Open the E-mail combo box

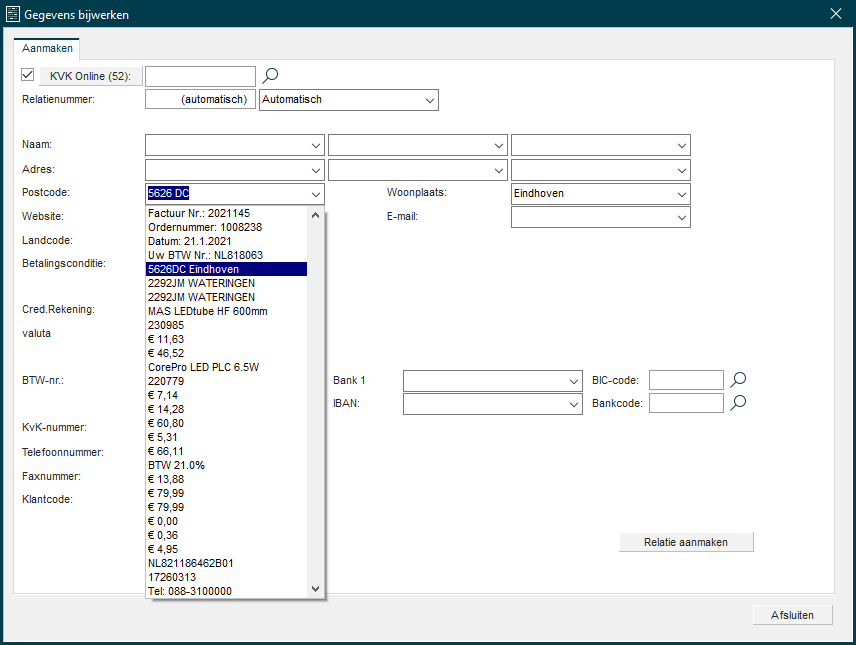tap(681, 217)
